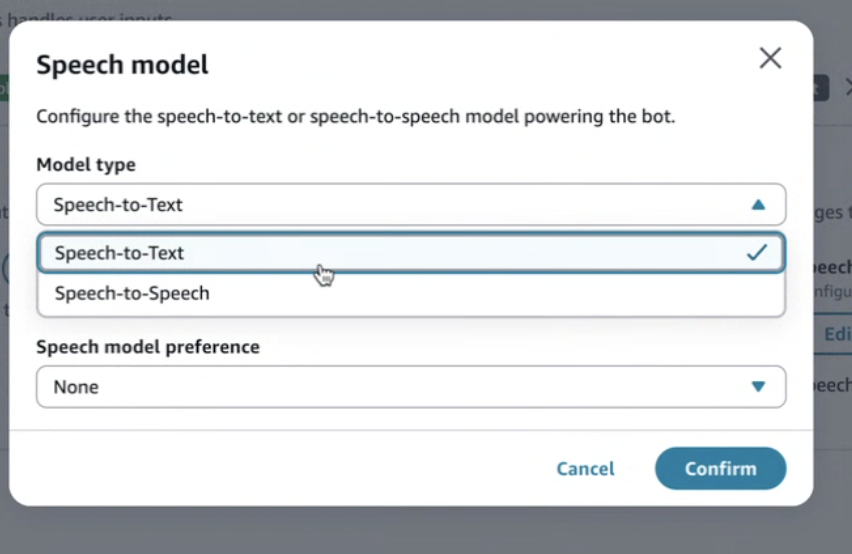Click the green badge behind dialog's left edge

click(4, 87)
